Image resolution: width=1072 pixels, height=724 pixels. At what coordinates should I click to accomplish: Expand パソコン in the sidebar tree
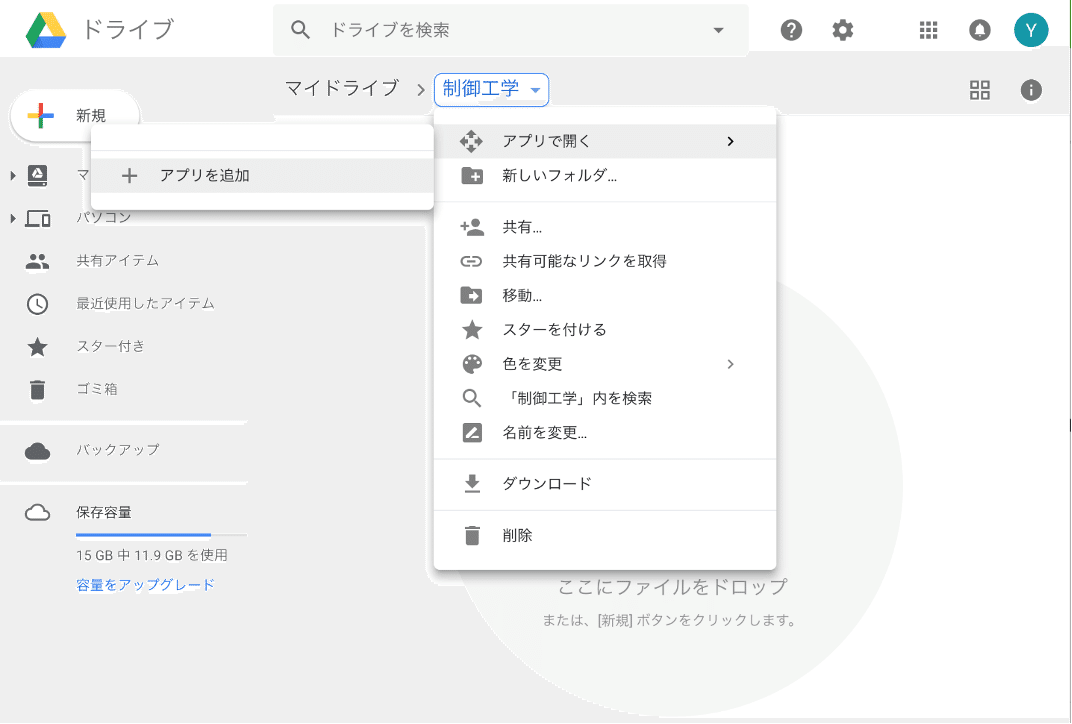pos(12,216)
